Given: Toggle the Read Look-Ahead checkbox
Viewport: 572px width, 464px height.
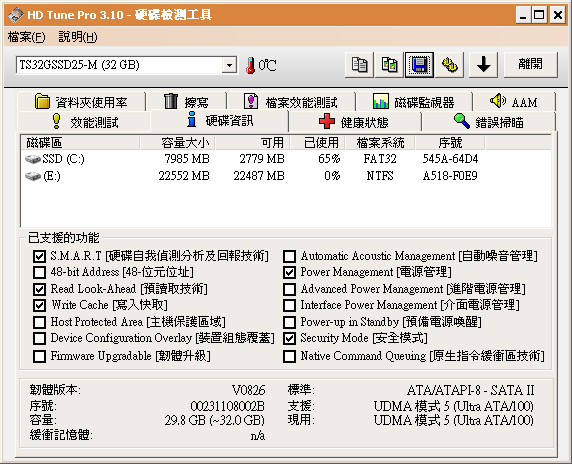Looking at the screenshot, I should click(x=39, y=289).
